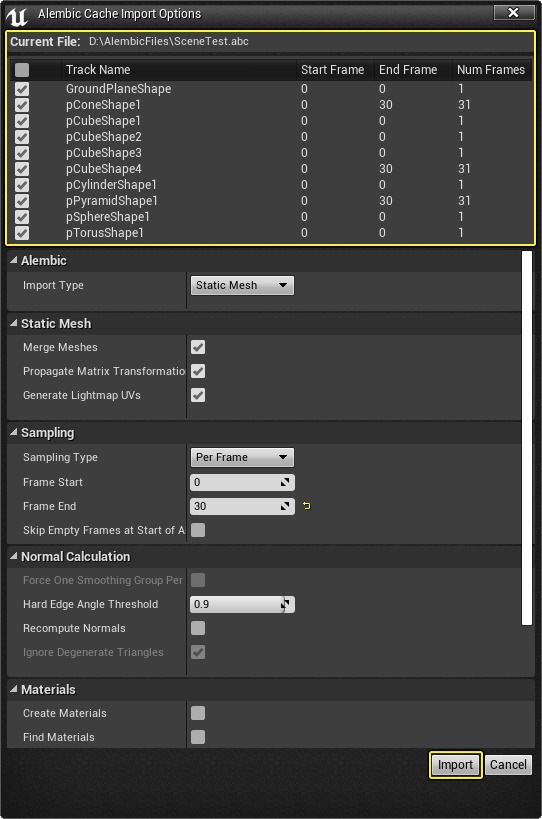Close the Alembic Cache Import Options dialog
This screenshot has width=542, height=819.
514,13
